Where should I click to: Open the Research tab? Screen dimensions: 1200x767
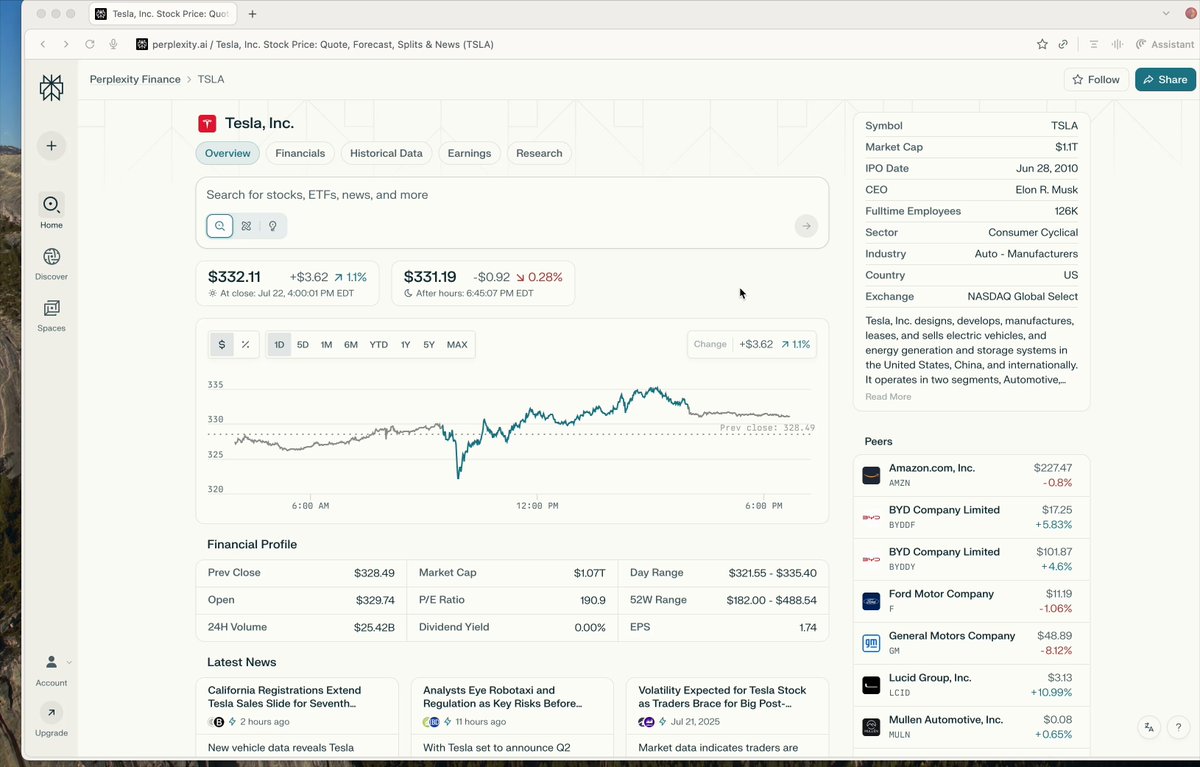pos(539,153)
